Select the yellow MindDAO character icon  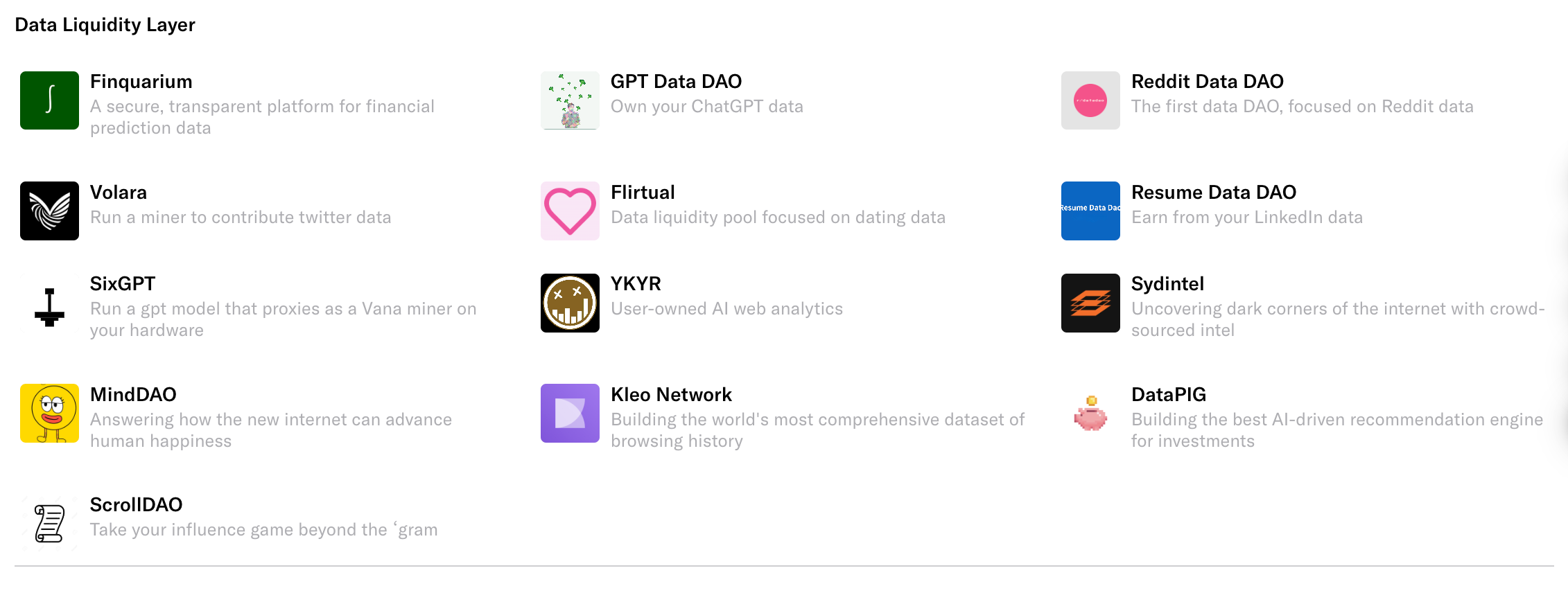[x=49, y=413]
